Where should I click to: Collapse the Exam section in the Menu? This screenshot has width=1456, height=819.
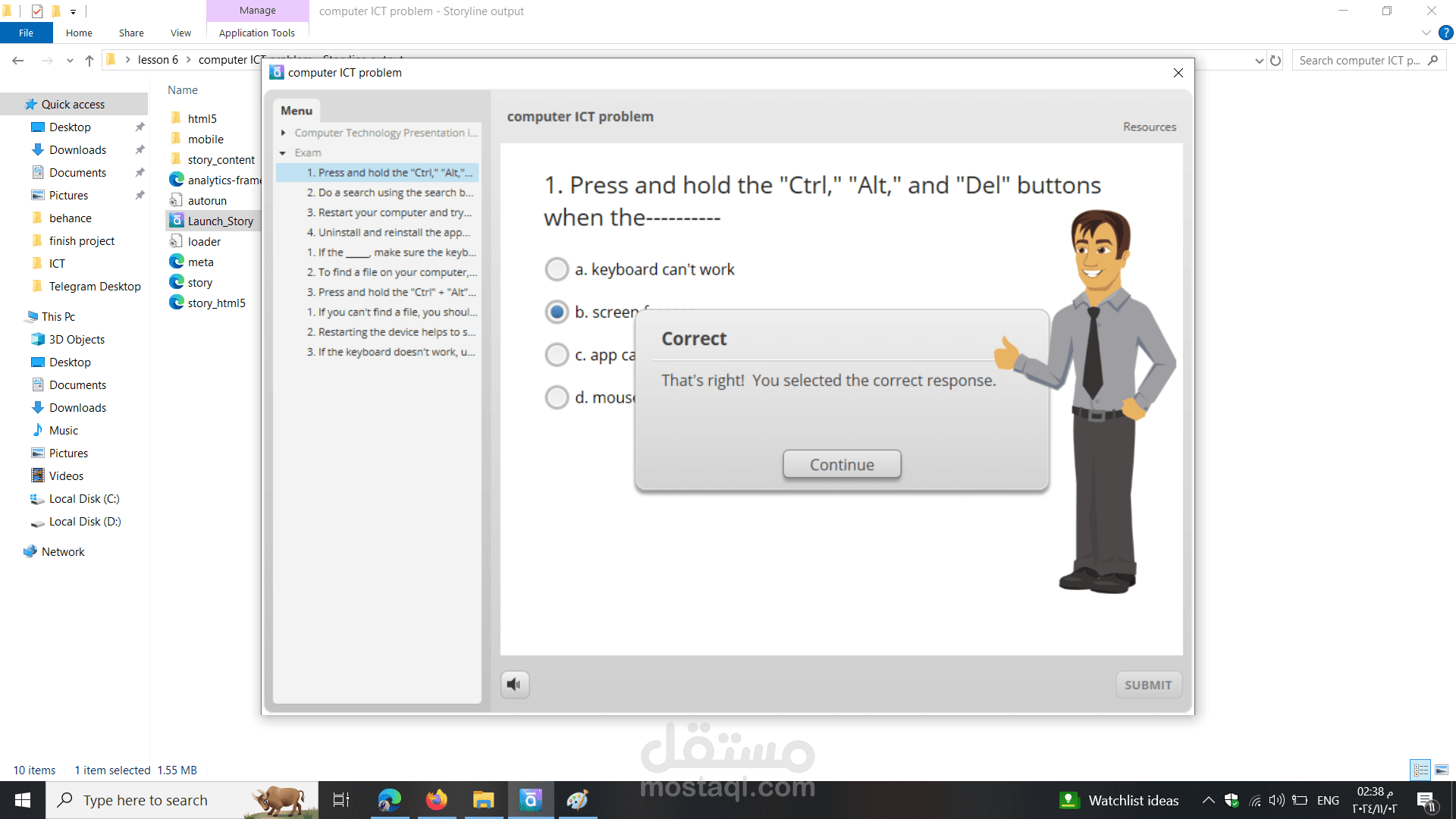[283, 153]
